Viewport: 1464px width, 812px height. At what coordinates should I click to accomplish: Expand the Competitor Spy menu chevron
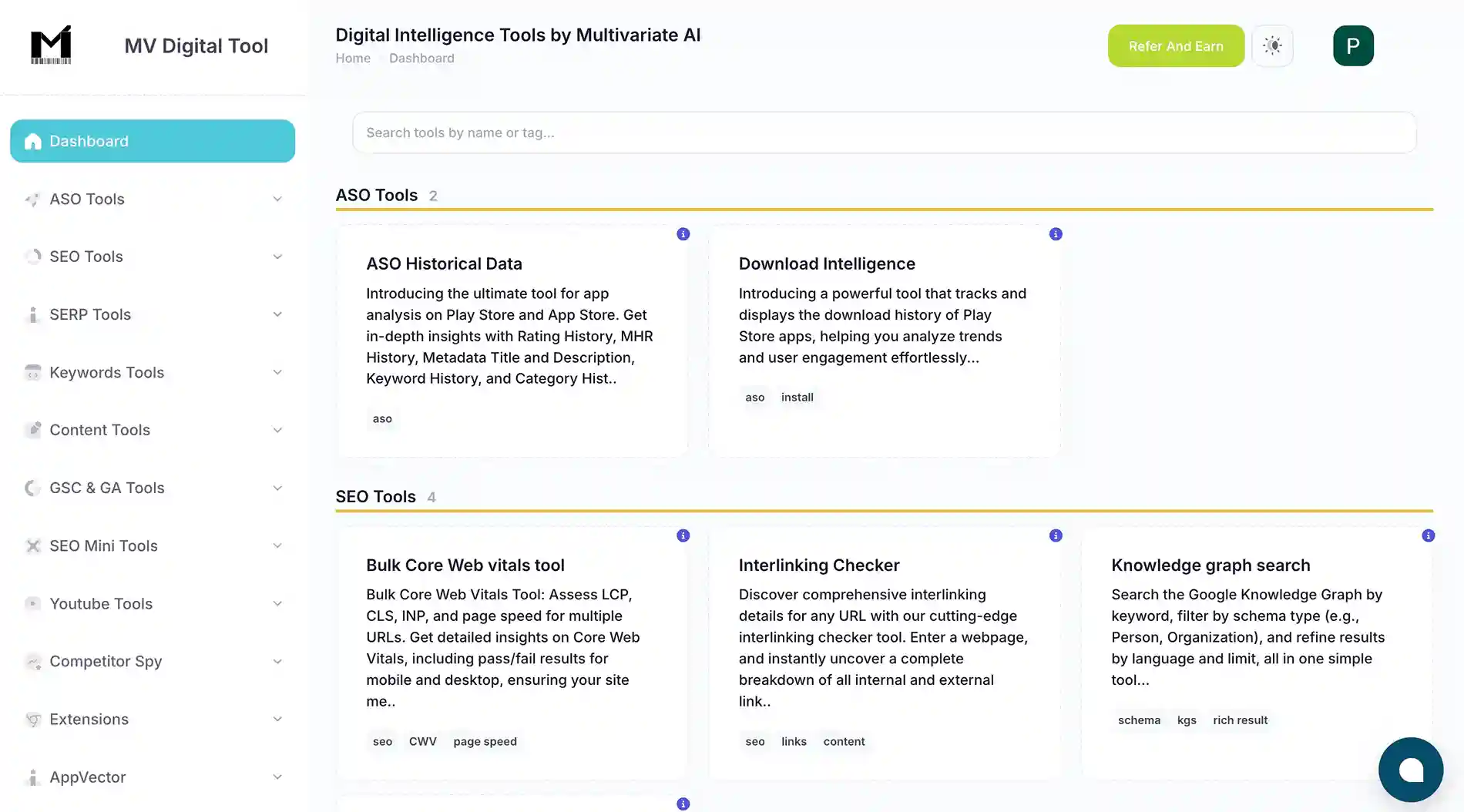coord(277,662)
